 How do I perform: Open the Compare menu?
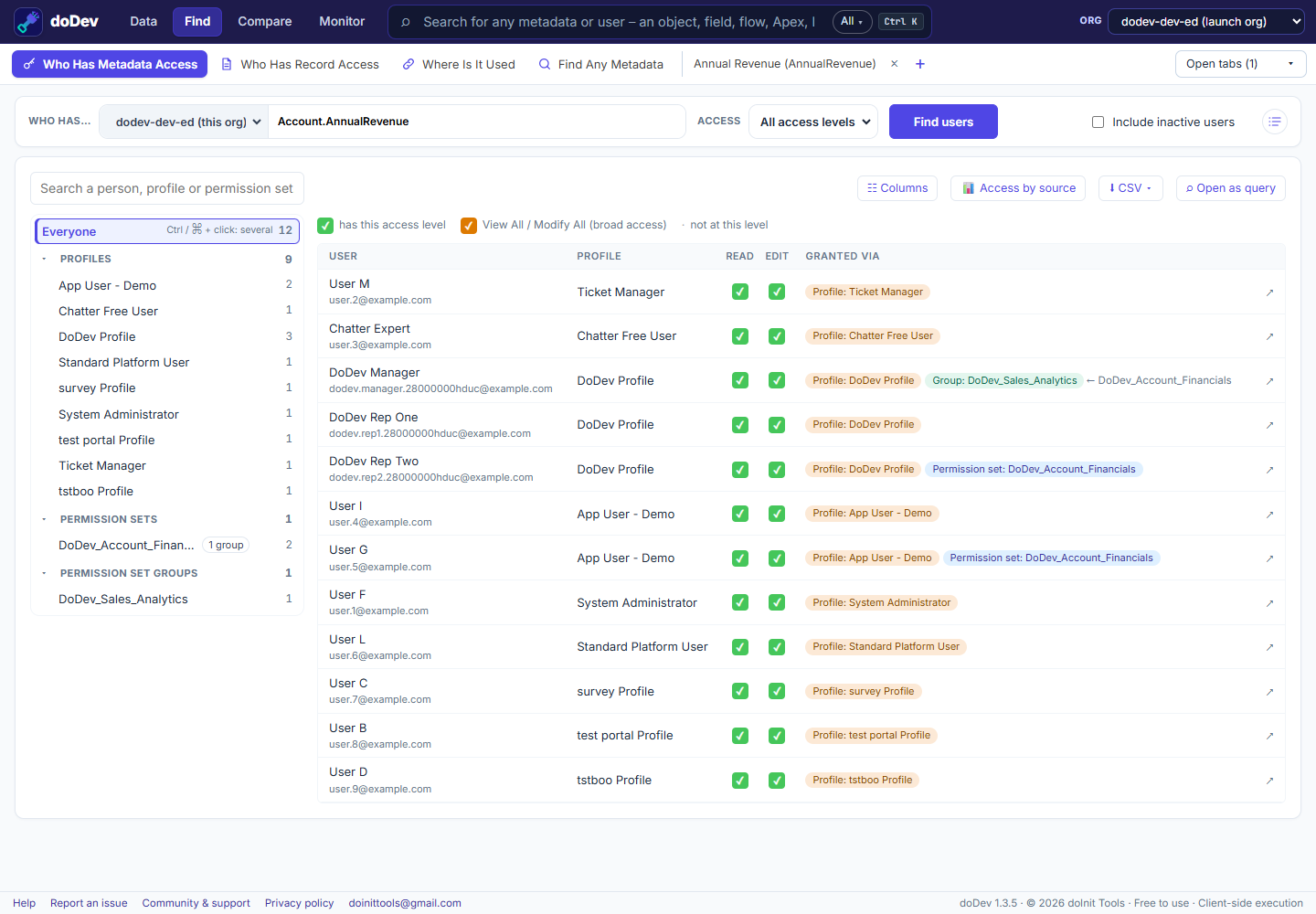(265, 21)
